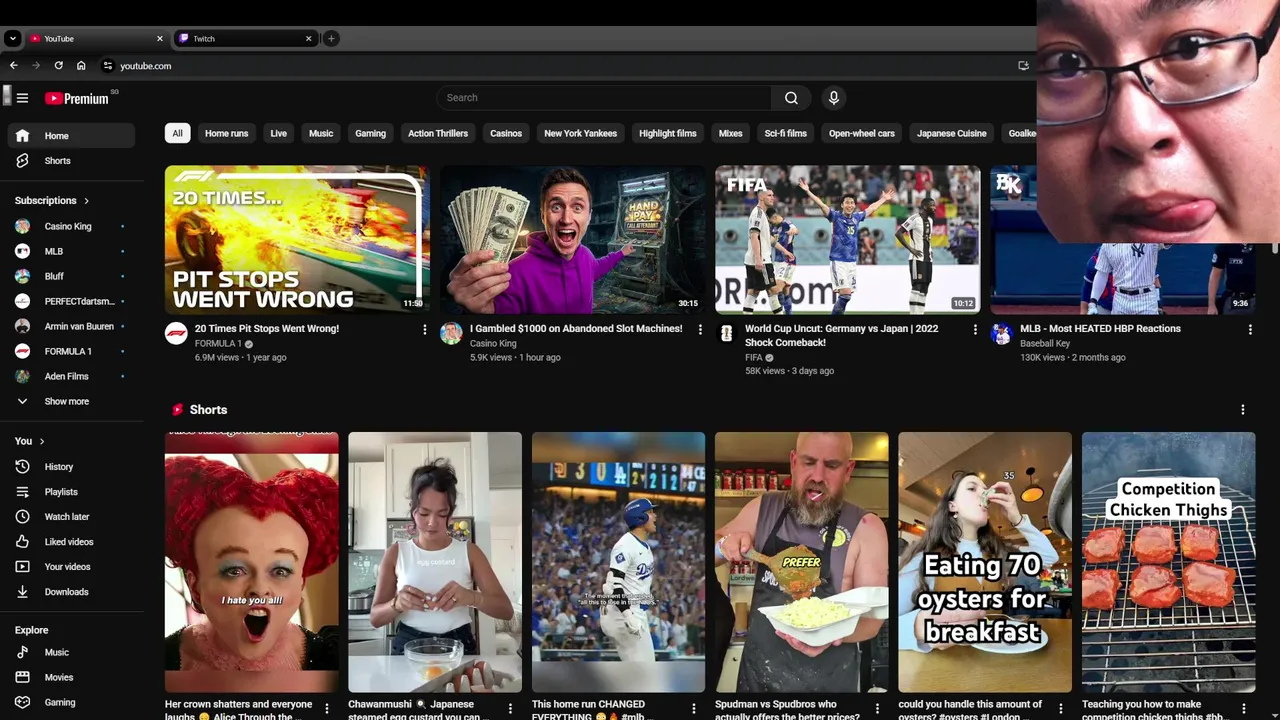
Task: Select the All filter chip
Action: pyautogui.click(x=177, y=133)
